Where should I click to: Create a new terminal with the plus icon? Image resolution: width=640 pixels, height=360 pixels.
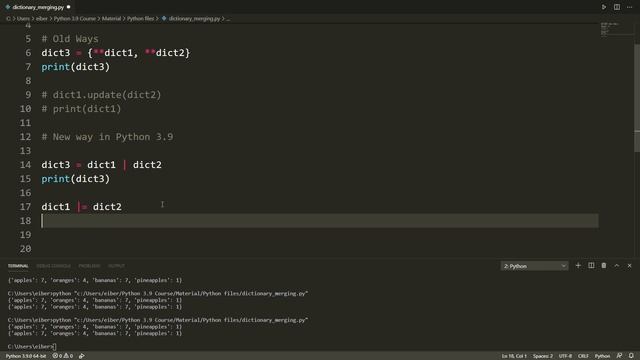click(x=578, y=266)
